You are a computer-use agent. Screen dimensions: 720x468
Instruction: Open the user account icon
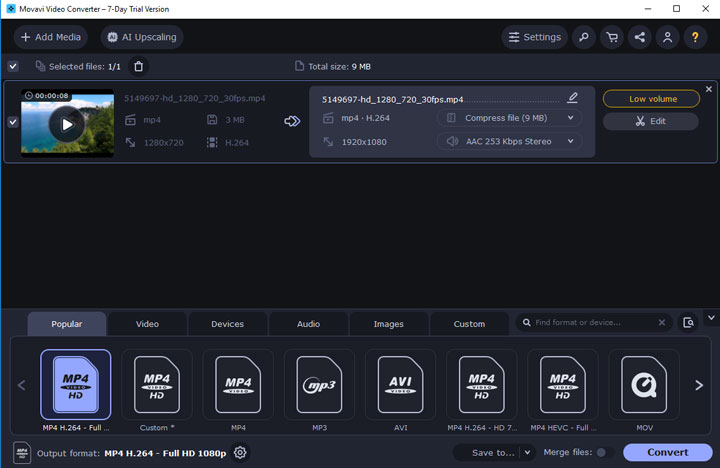coord(667,38)
